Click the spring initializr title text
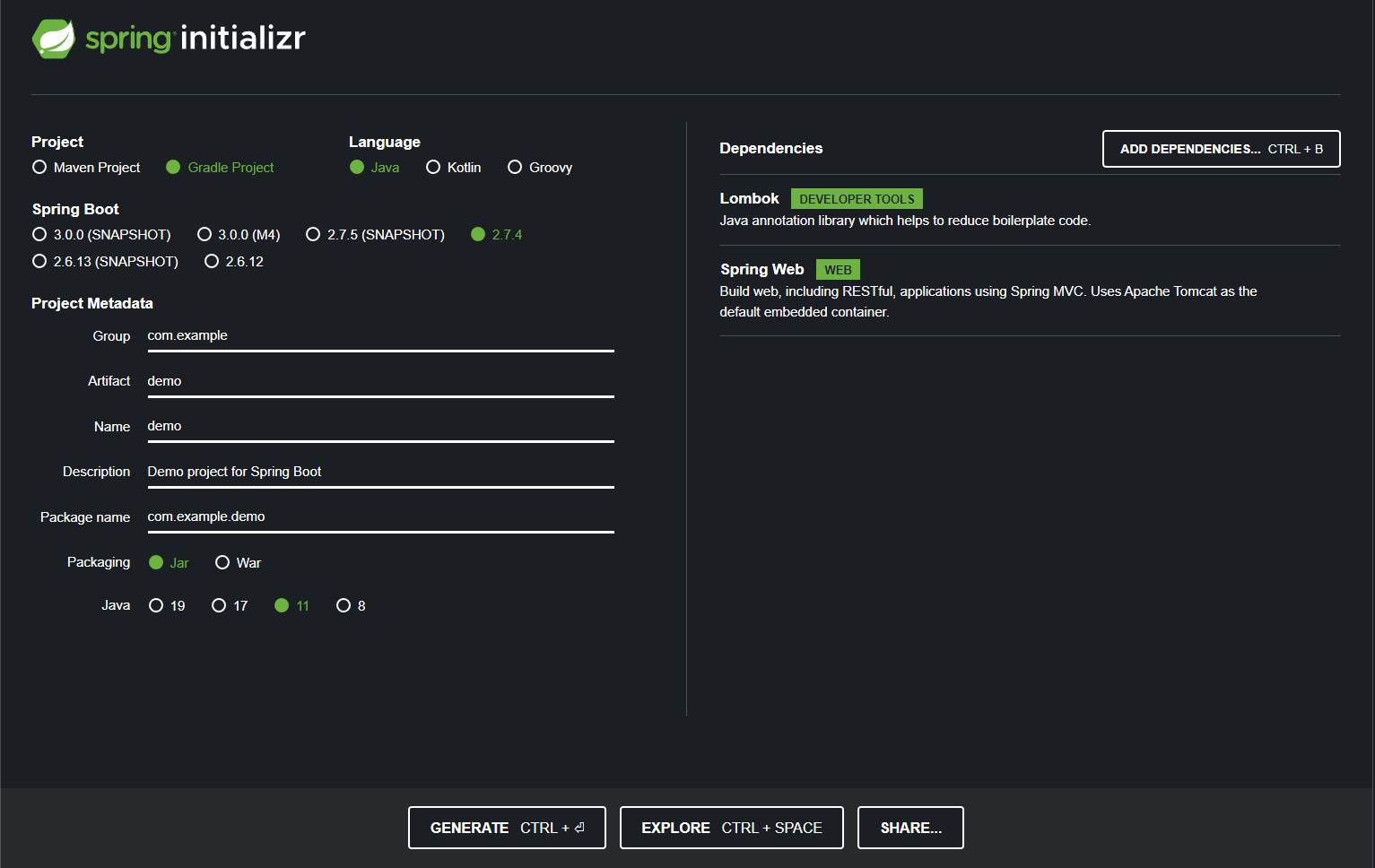Viewport: 1375px width, 868px height. pos(196,38)
